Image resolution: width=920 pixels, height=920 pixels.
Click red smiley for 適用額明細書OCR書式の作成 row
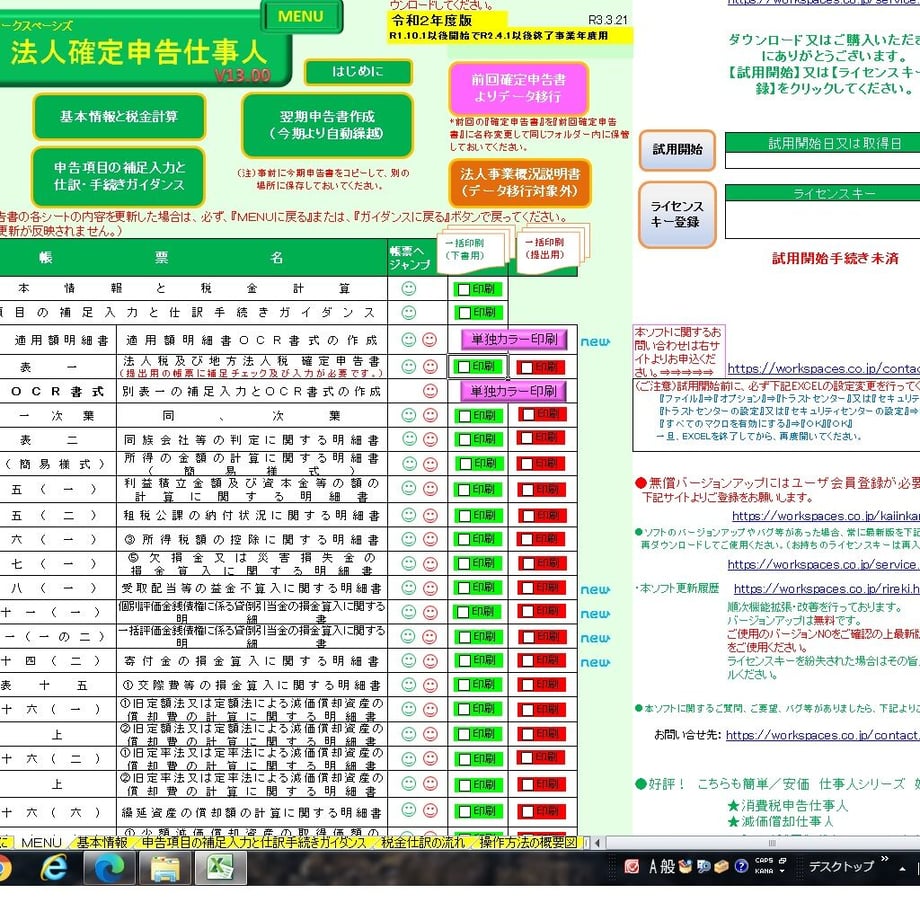click(430, 340)
